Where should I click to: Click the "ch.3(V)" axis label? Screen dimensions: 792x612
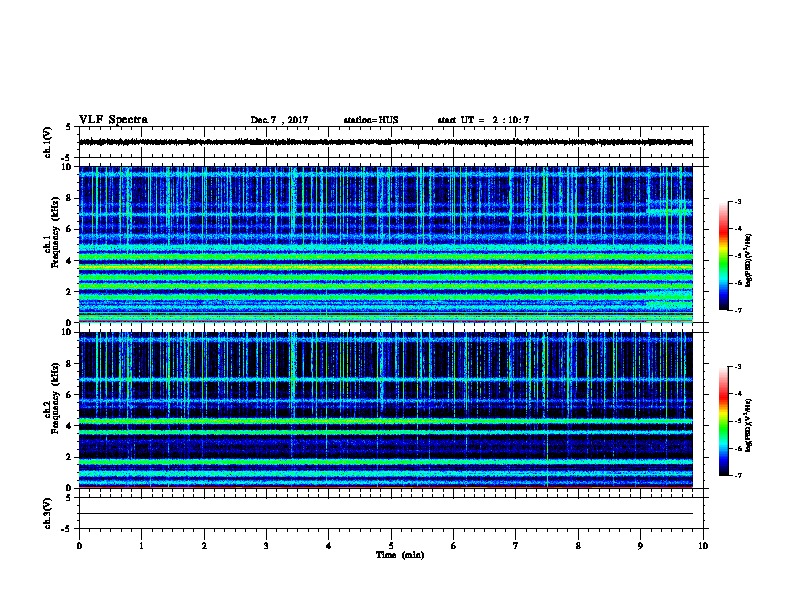48,513
